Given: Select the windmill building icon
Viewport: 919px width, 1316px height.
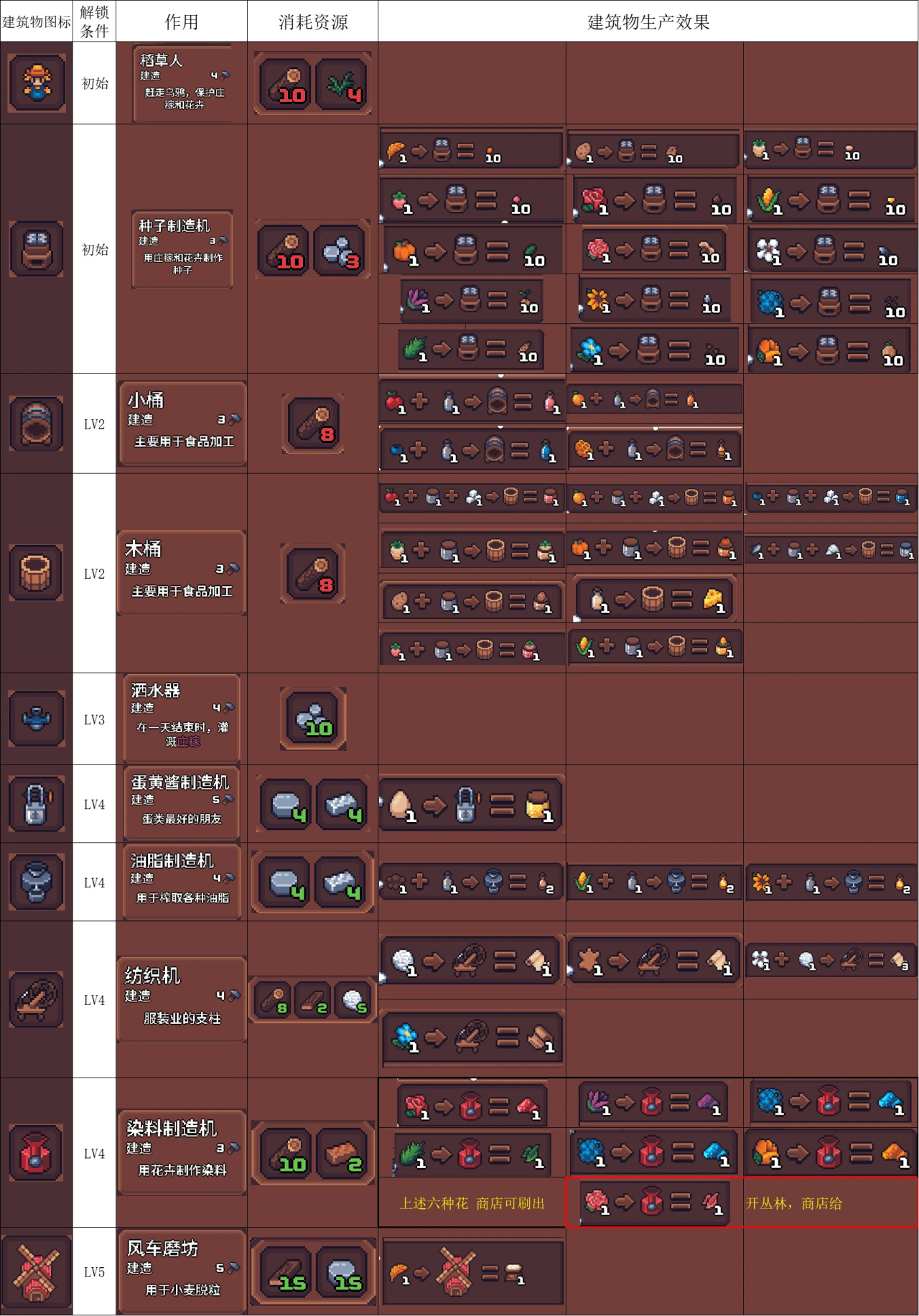Looking at the screenshot, I should pos(37,1271).
